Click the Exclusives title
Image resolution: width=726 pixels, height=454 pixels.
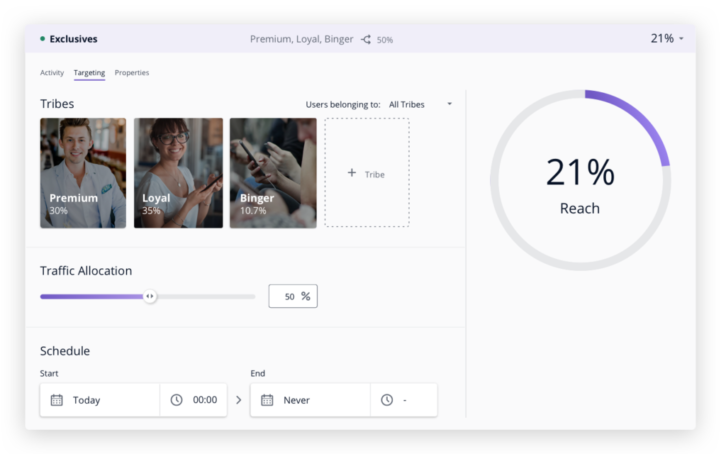[74, 39]
